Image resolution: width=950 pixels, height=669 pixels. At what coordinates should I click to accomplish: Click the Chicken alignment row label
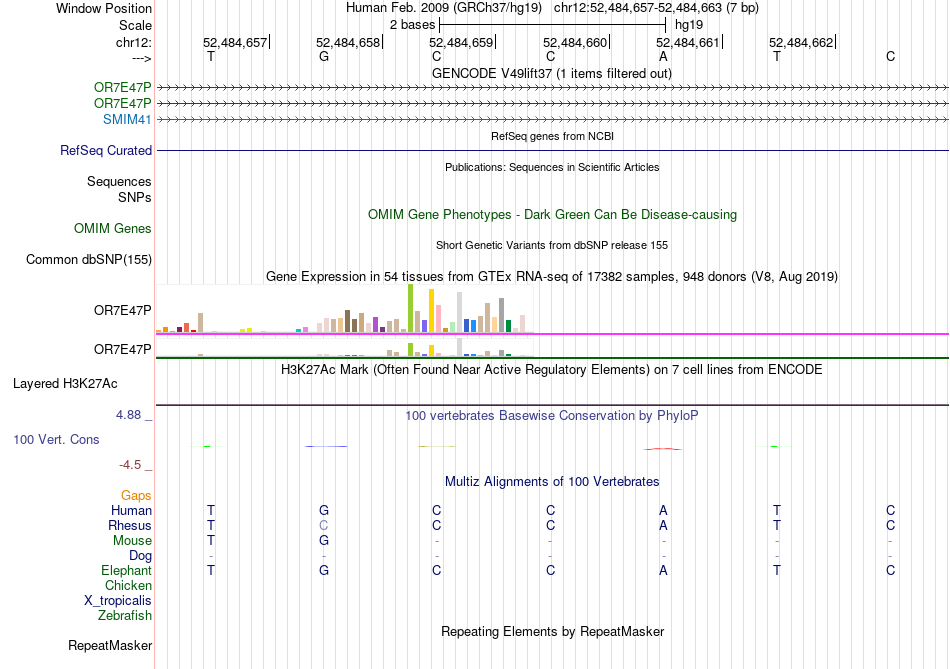[128, 585]
